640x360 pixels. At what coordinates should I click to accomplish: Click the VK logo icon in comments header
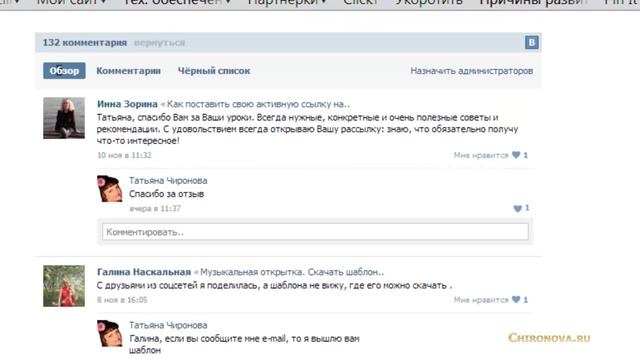[x=531, y=42]
